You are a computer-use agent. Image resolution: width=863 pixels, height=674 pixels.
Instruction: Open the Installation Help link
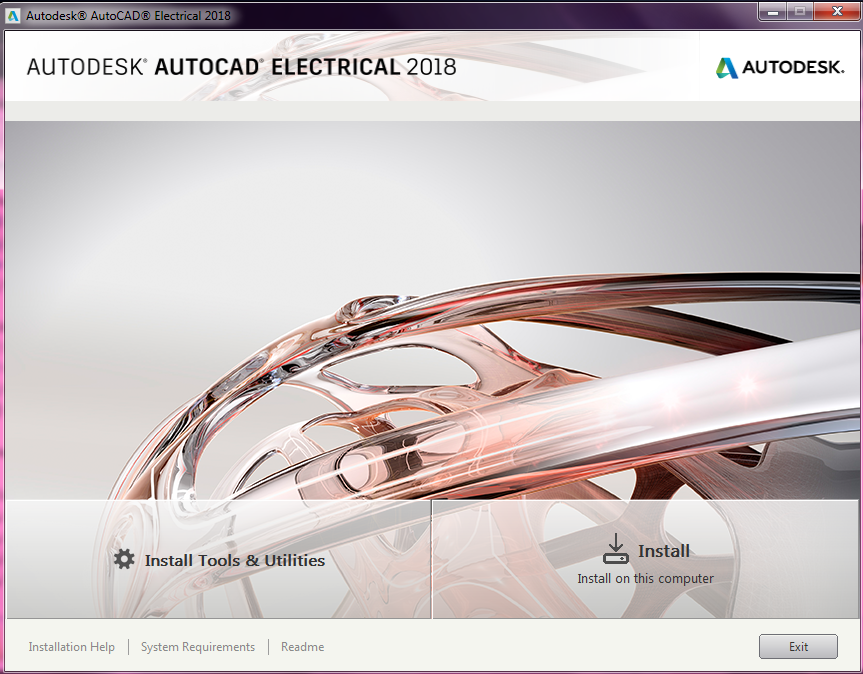[72, 647]
